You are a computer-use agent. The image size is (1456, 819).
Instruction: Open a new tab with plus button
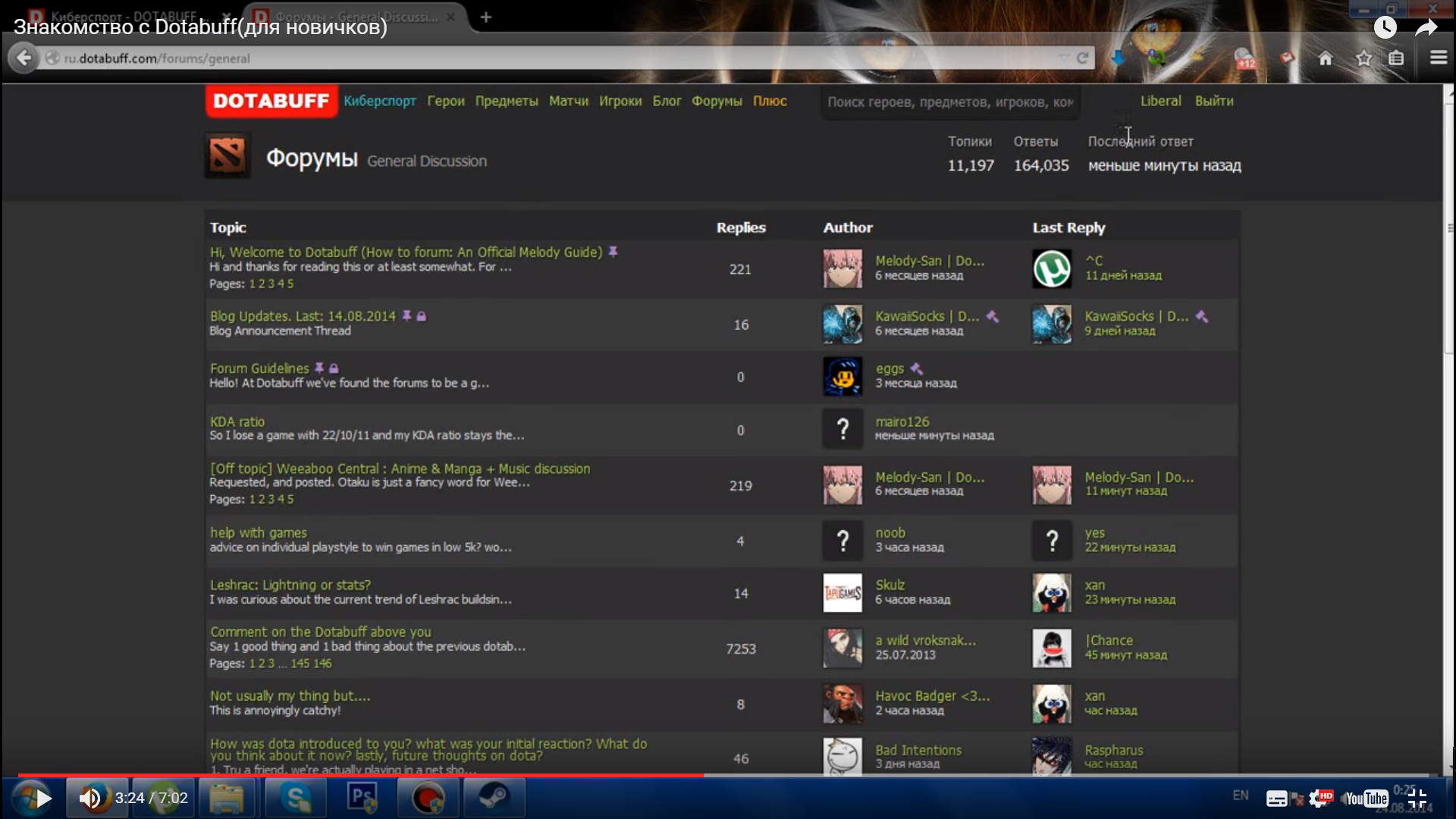[486, 17]
